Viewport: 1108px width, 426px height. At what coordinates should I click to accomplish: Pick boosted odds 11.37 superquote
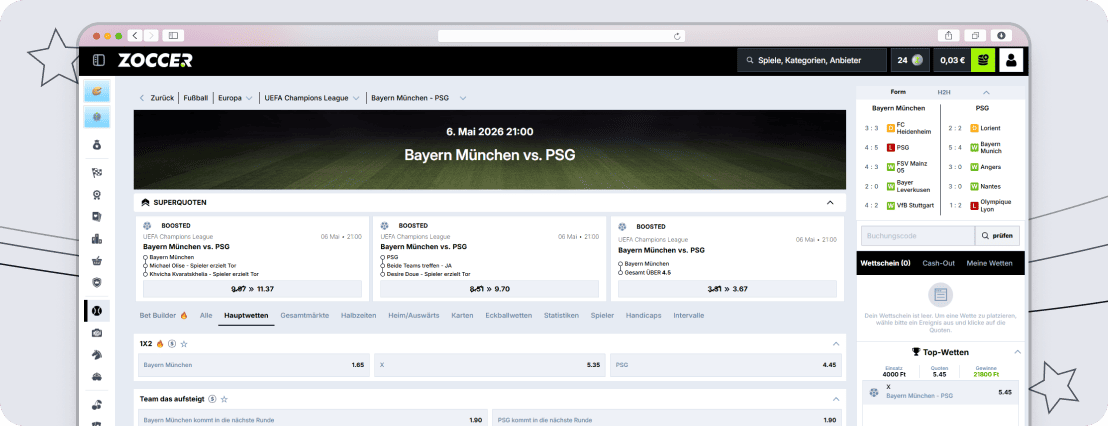pyautogui.click(x=252, y=289)
